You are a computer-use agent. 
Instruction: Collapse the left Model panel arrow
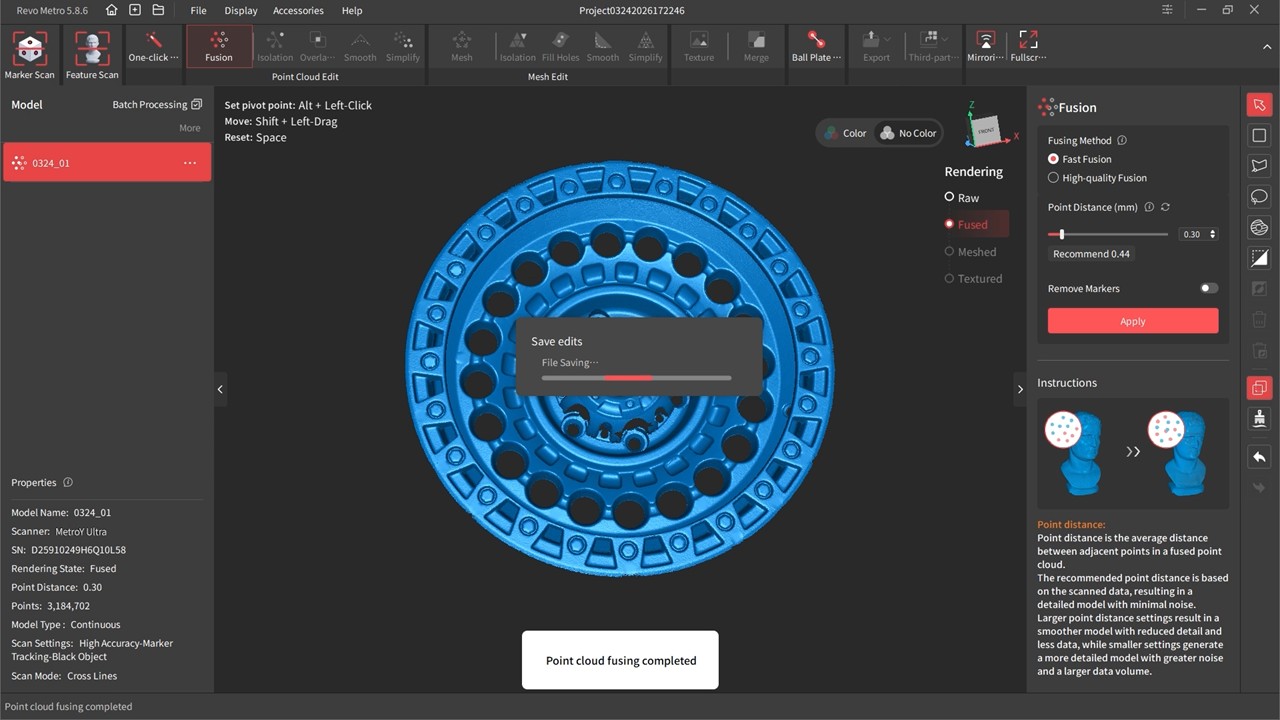pyautogui.click(x=220, y=389)
